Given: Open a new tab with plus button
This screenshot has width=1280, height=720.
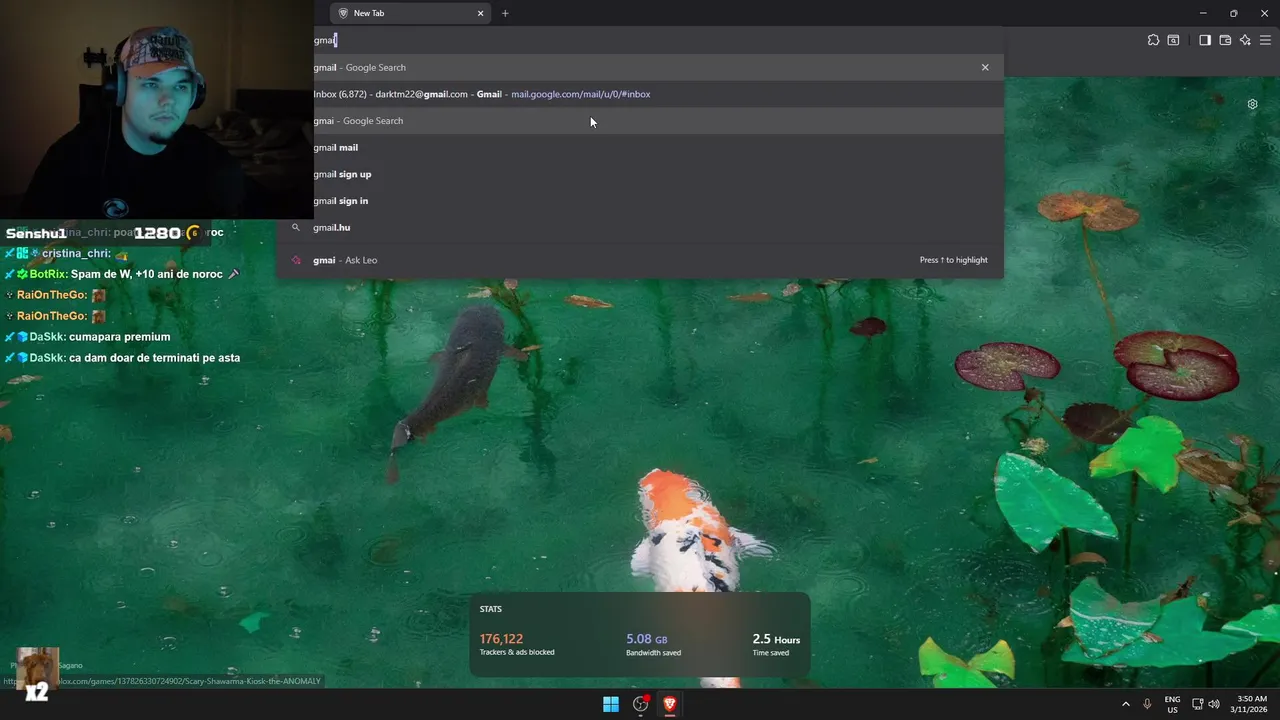Looking at the screenshot, I should (505, 13).
